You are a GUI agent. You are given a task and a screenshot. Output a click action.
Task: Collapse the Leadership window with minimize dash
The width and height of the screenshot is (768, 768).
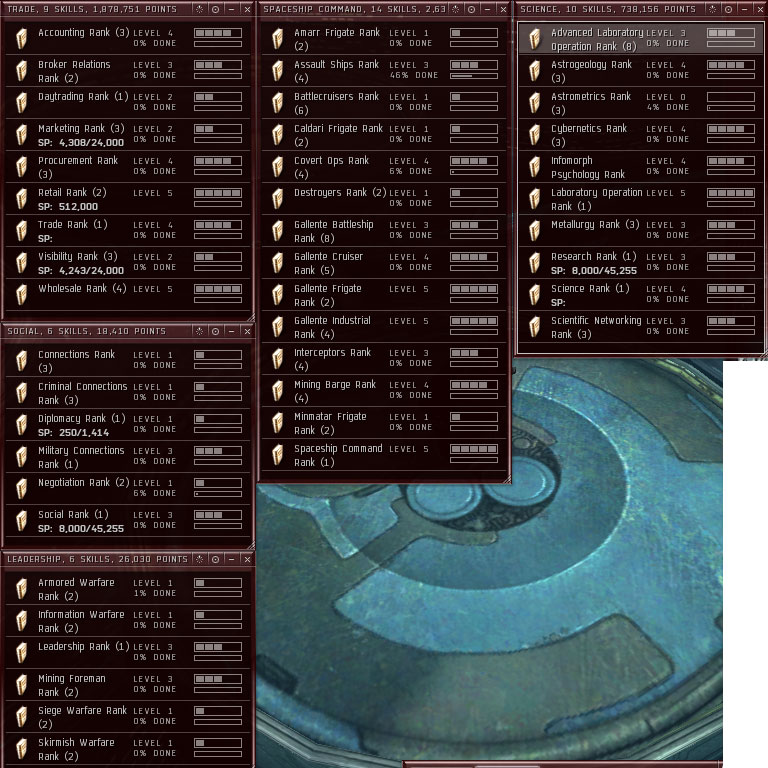[x=231, y=559]
